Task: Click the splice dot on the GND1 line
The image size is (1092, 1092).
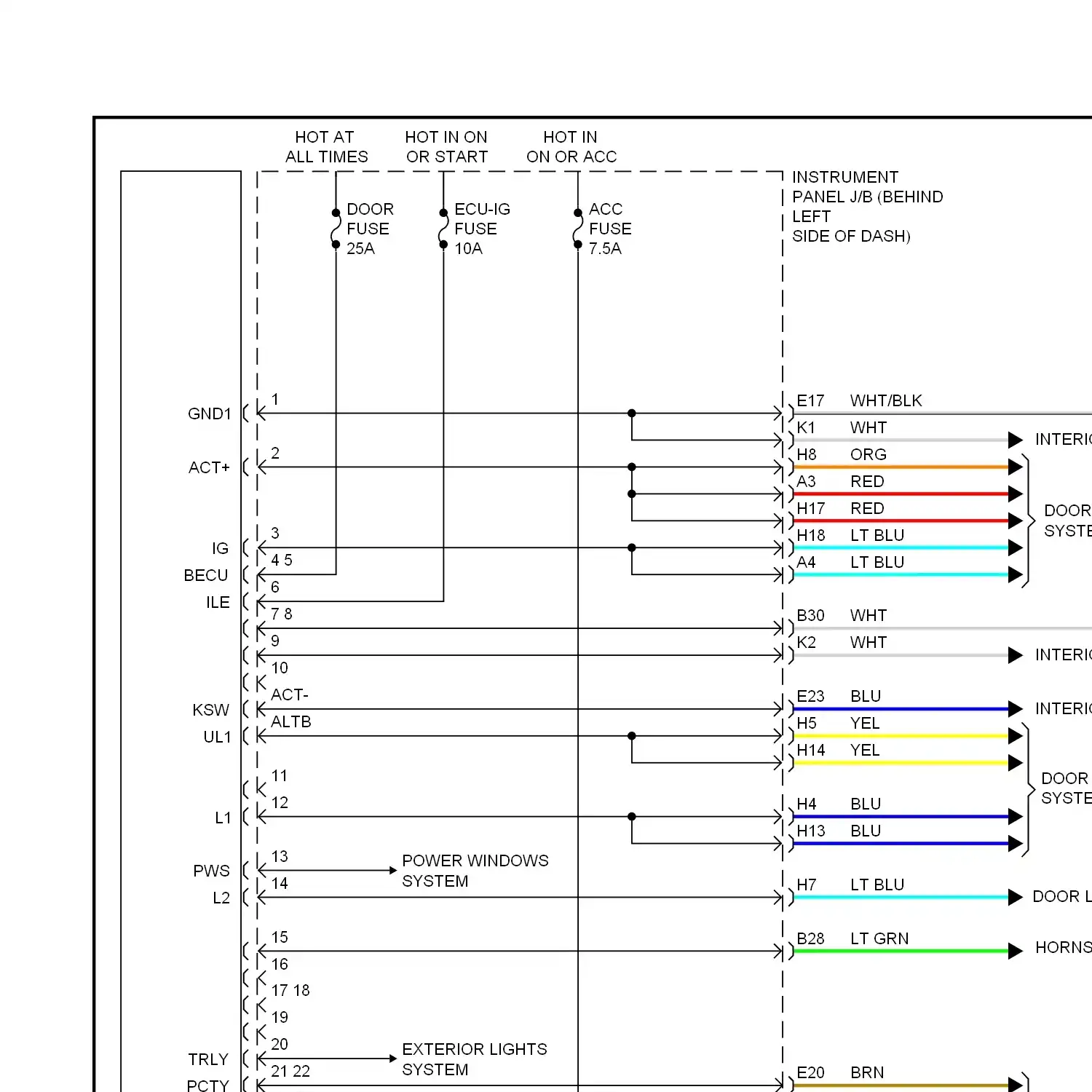Action: tap(632, 414)
